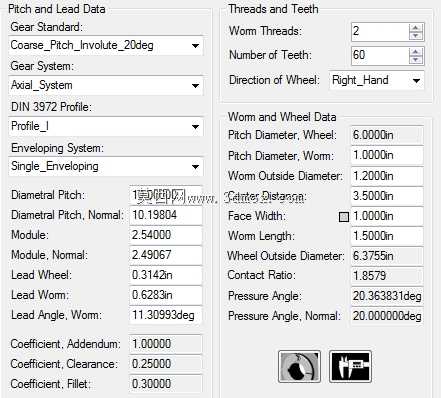Open the Gear Standard dropdown
Image resolution: width=441 pixels, height=398 pixels.
(x=106, y=46)
